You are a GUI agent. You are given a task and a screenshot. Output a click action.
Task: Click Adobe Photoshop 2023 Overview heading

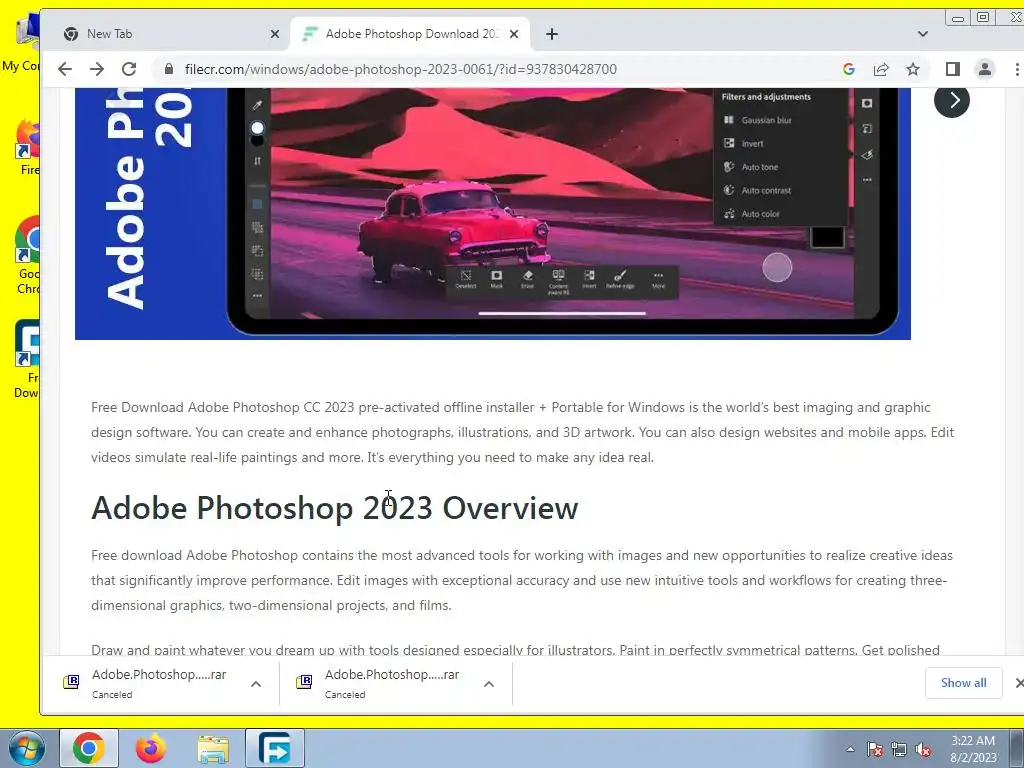click(x=334, y=508)
